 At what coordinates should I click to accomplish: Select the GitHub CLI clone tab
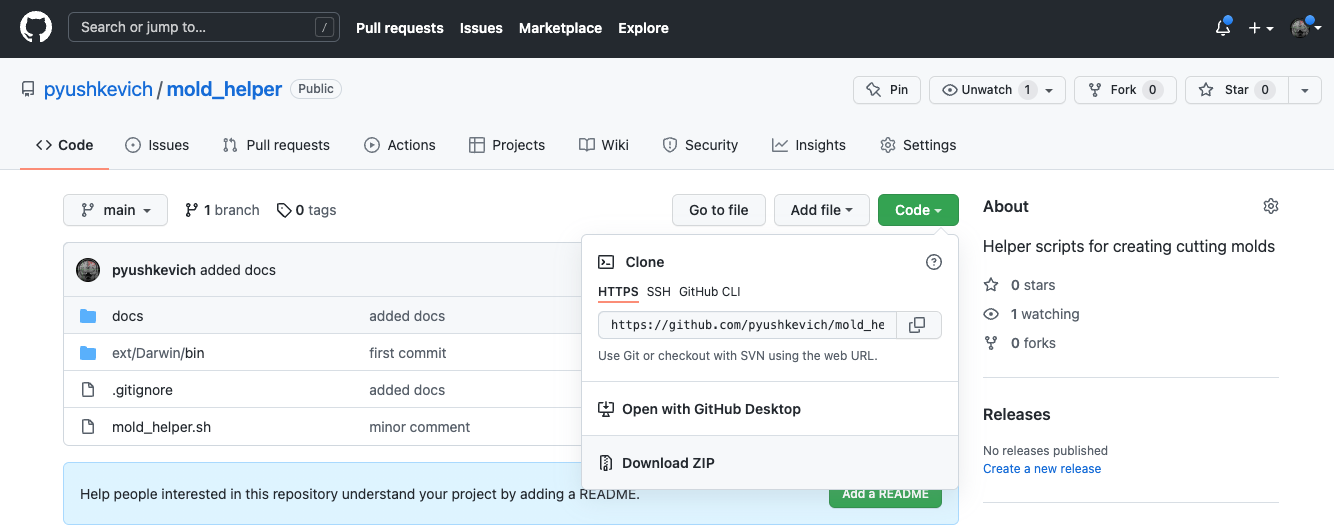710,292
